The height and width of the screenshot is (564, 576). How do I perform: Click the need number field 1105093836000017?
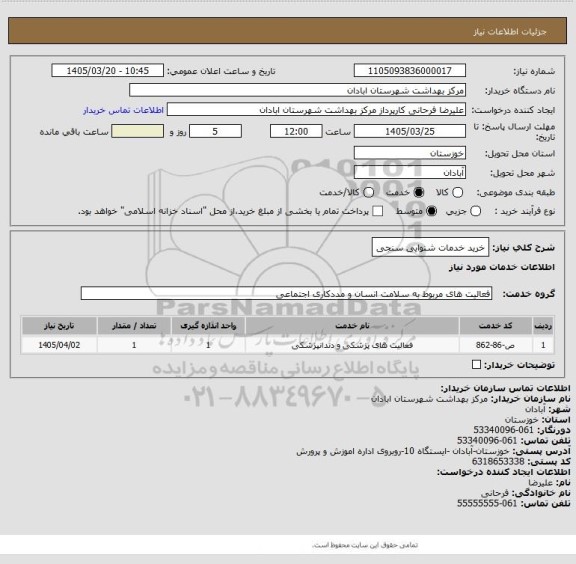[410, 71]
